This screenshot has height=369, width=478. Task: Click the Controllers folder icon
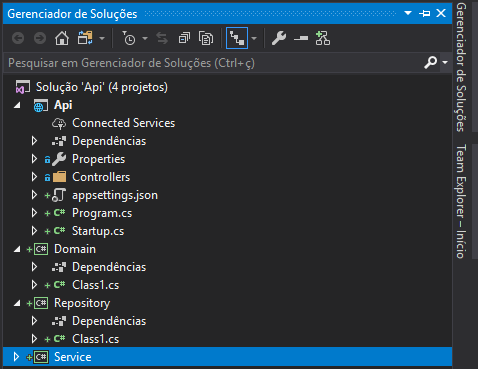pyautogui.click(x=59, y=177)
